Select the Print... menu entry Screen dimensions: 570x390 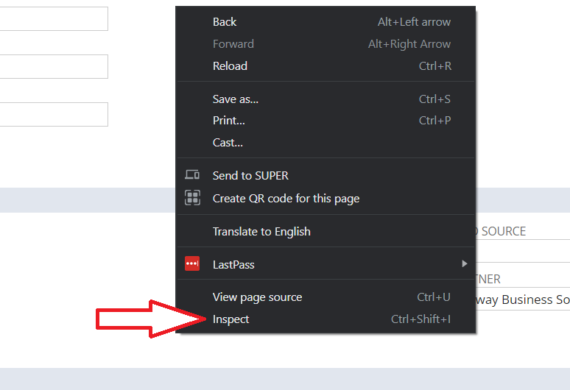(325, 120)
